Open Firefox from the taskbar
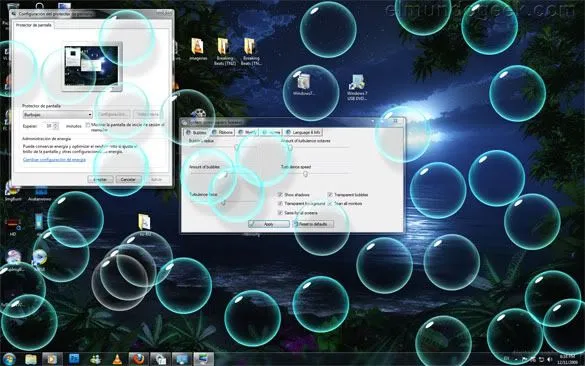Viewport: 585px width, 366px height. point(139,359)
